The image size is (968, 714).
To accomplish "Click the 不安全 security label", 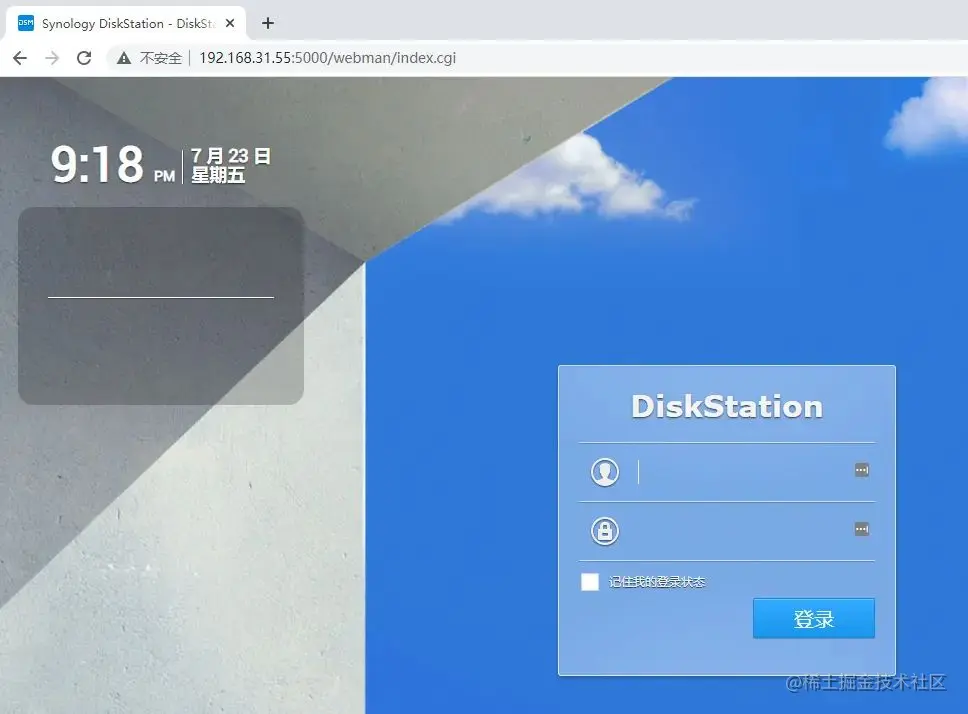I will (161, 58).
